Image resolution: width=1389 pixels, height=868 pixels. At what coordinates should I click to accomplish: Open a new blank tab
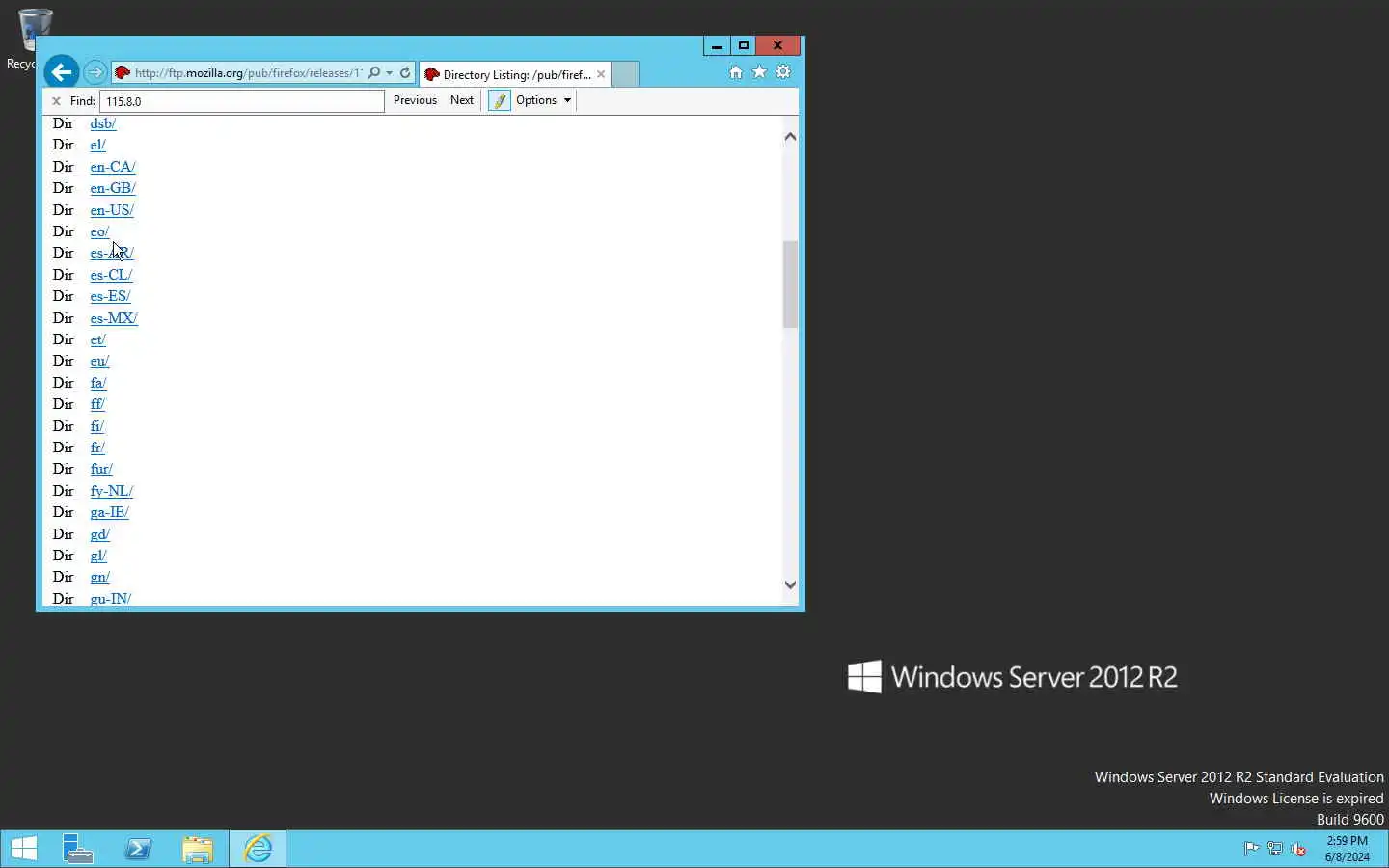tap(625, 74)
